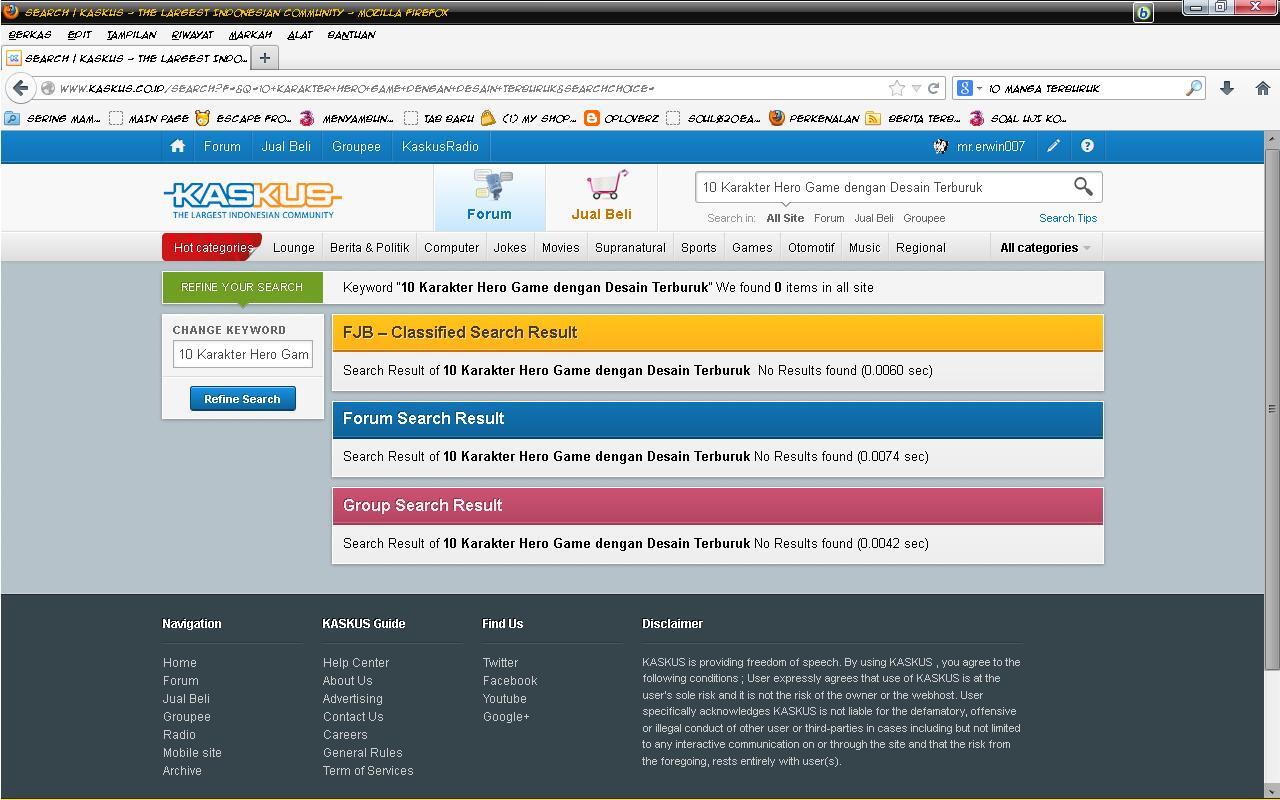Open the Firefox downloads arrow icon

click(1227, 88)
